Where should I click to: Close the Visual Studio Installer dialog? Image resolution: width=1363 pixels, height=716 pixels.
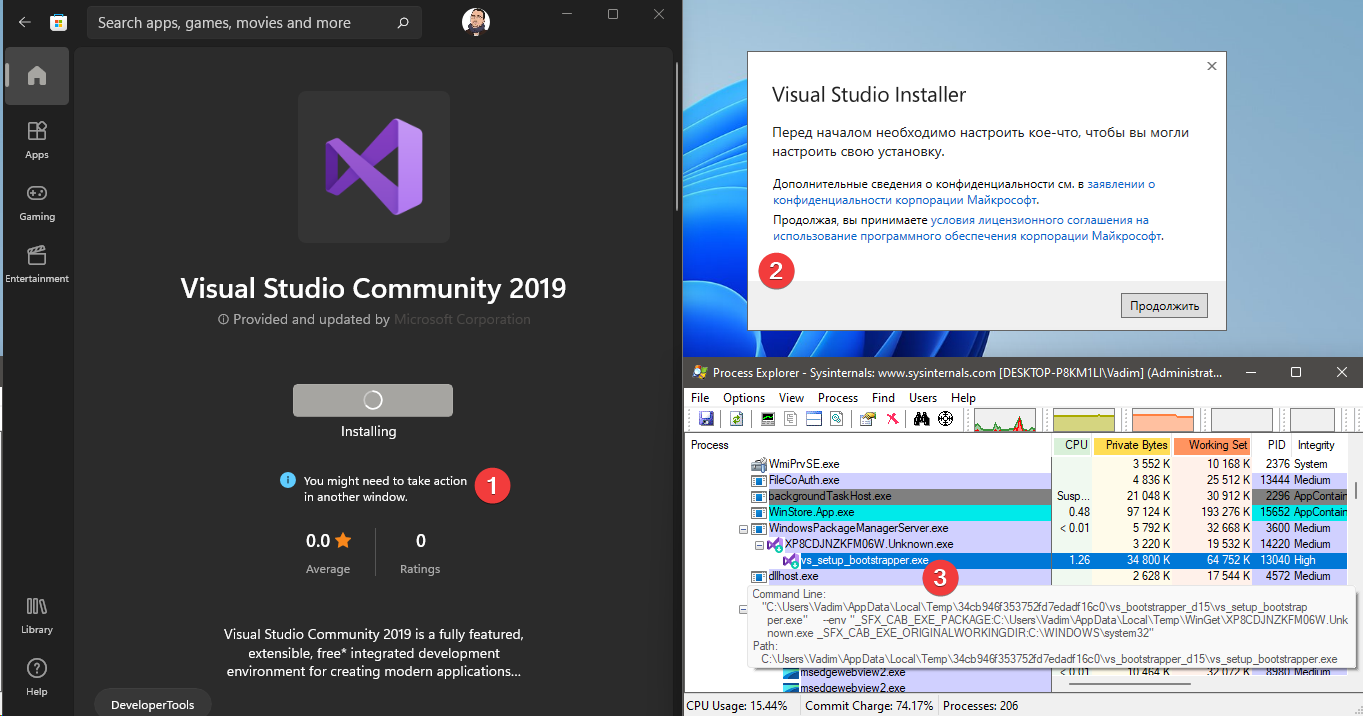(x=1212, y=66)
